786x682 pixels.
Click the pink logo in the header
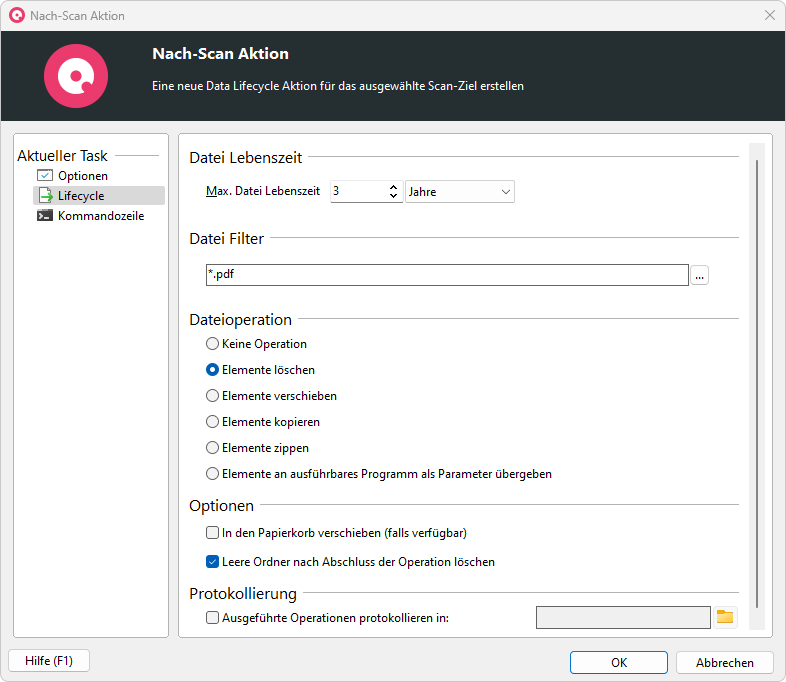click(76, 76)
